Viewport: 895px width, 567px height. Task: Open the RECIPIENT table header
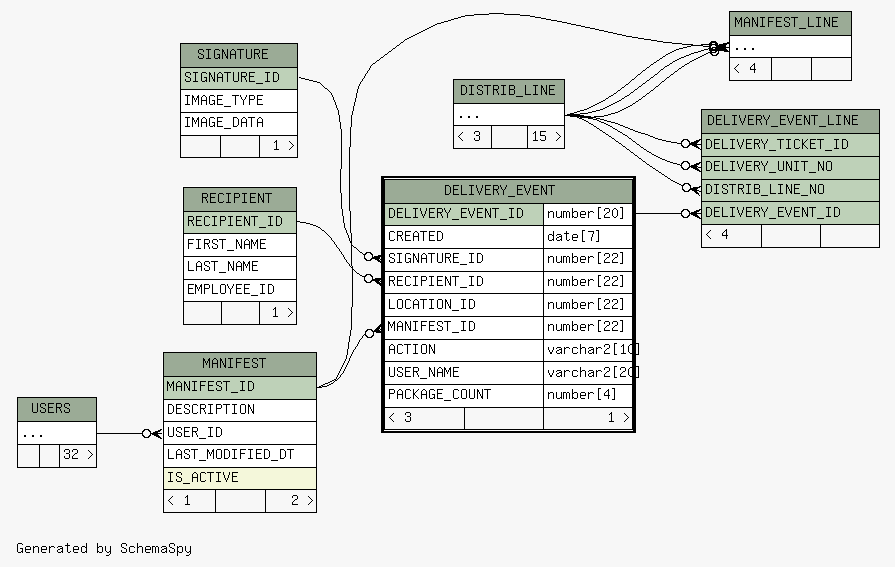[x=240, y=199]
